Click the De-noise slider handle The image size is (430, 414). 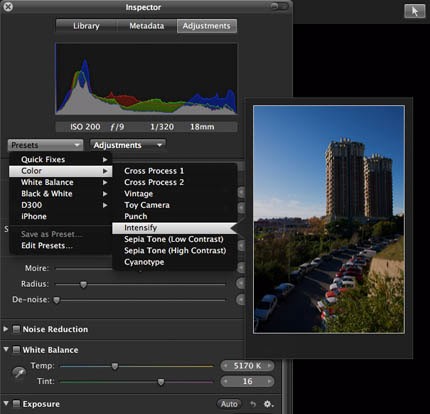click(57, 300)
